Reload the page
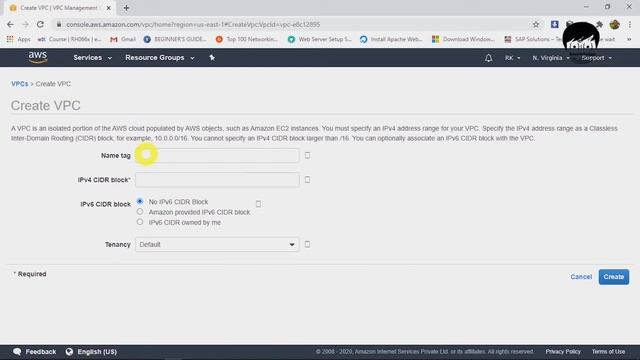 pyautogui.click(x=40, y=24)
